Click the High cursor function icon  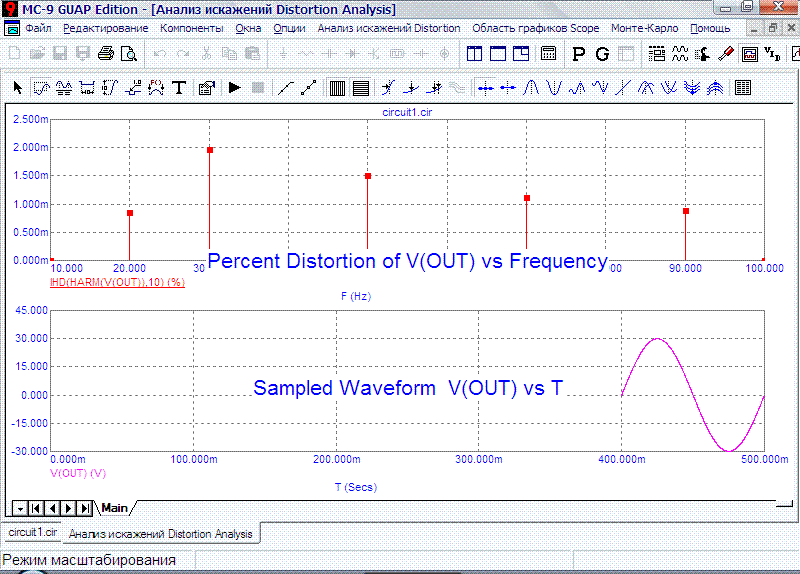[x=577, y=88]
